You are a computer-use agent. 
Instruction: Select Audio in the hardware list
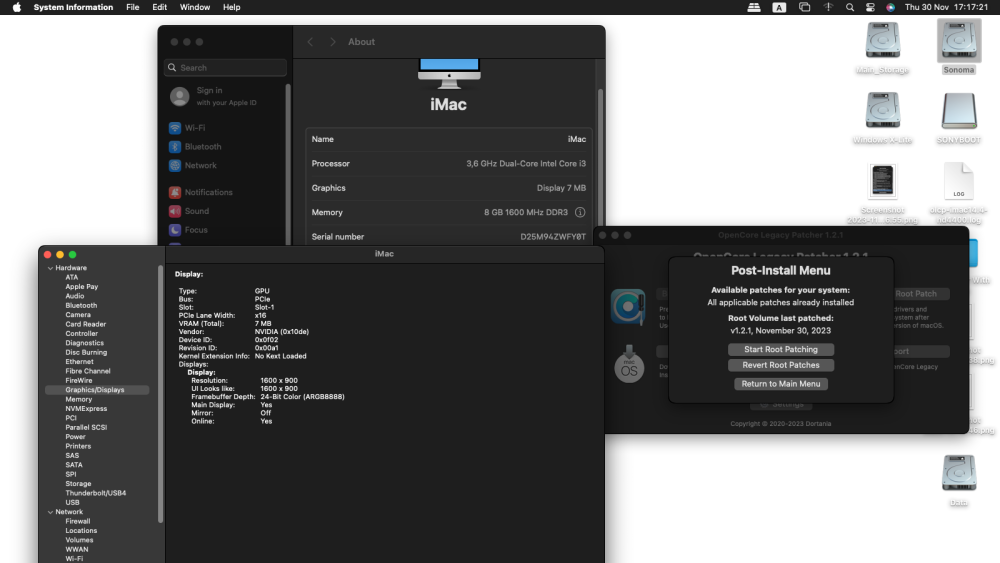[x=75, y=296]
